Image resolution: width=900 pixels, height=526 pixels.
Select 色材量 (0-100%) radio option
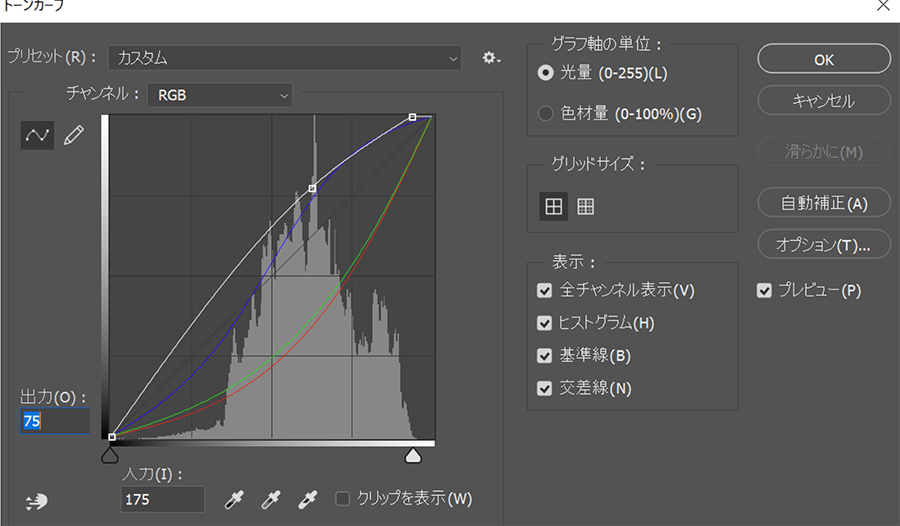coord(545,114)
